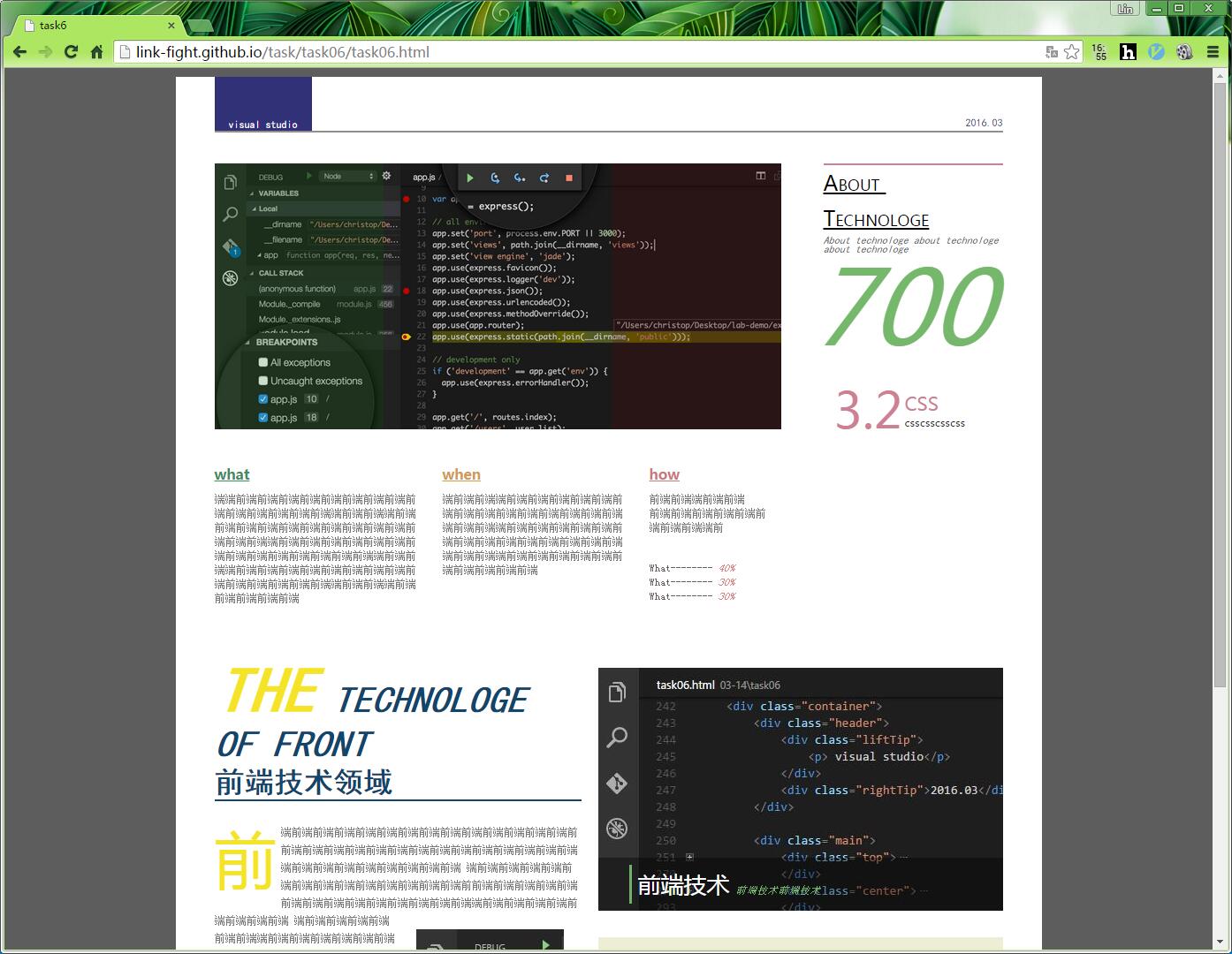Click the browser forward arrow
Image resolution: width=1232 pixels, height=954 pixels.
click(45, 52)
